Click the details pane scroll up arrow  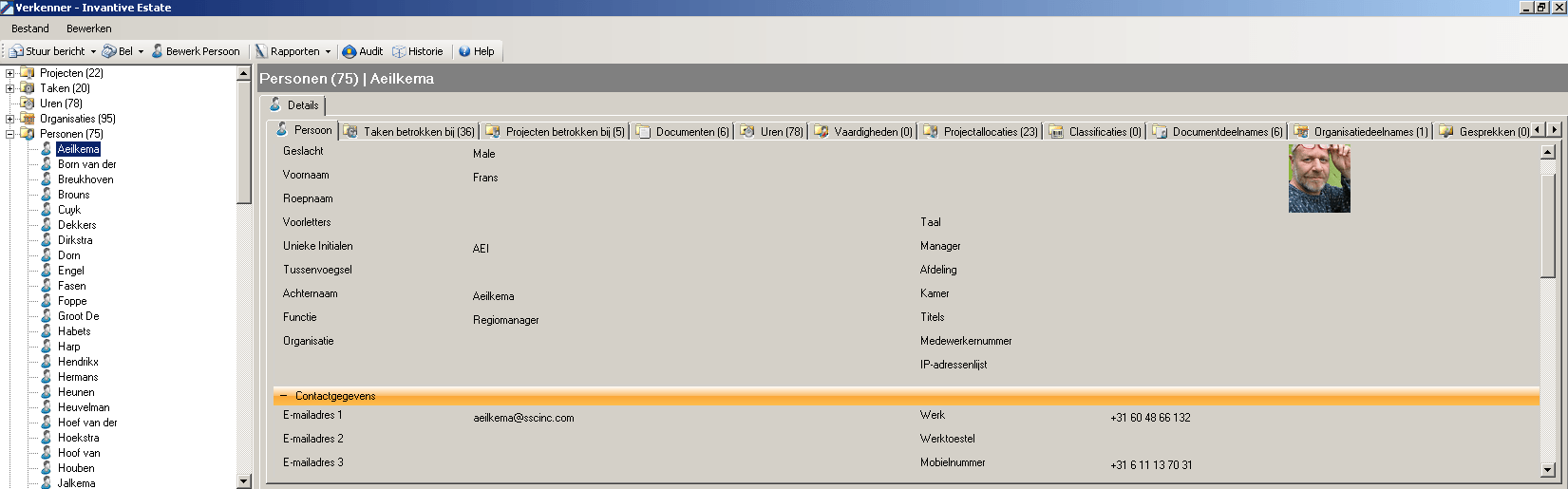pyautogui.click(x=1548, y=151)
